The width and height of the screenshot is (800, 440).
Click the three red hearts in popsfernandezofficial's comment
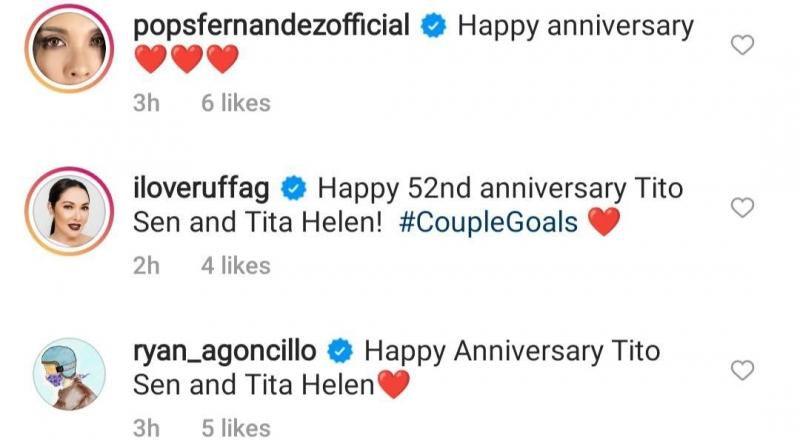click(x=187, y=62)
